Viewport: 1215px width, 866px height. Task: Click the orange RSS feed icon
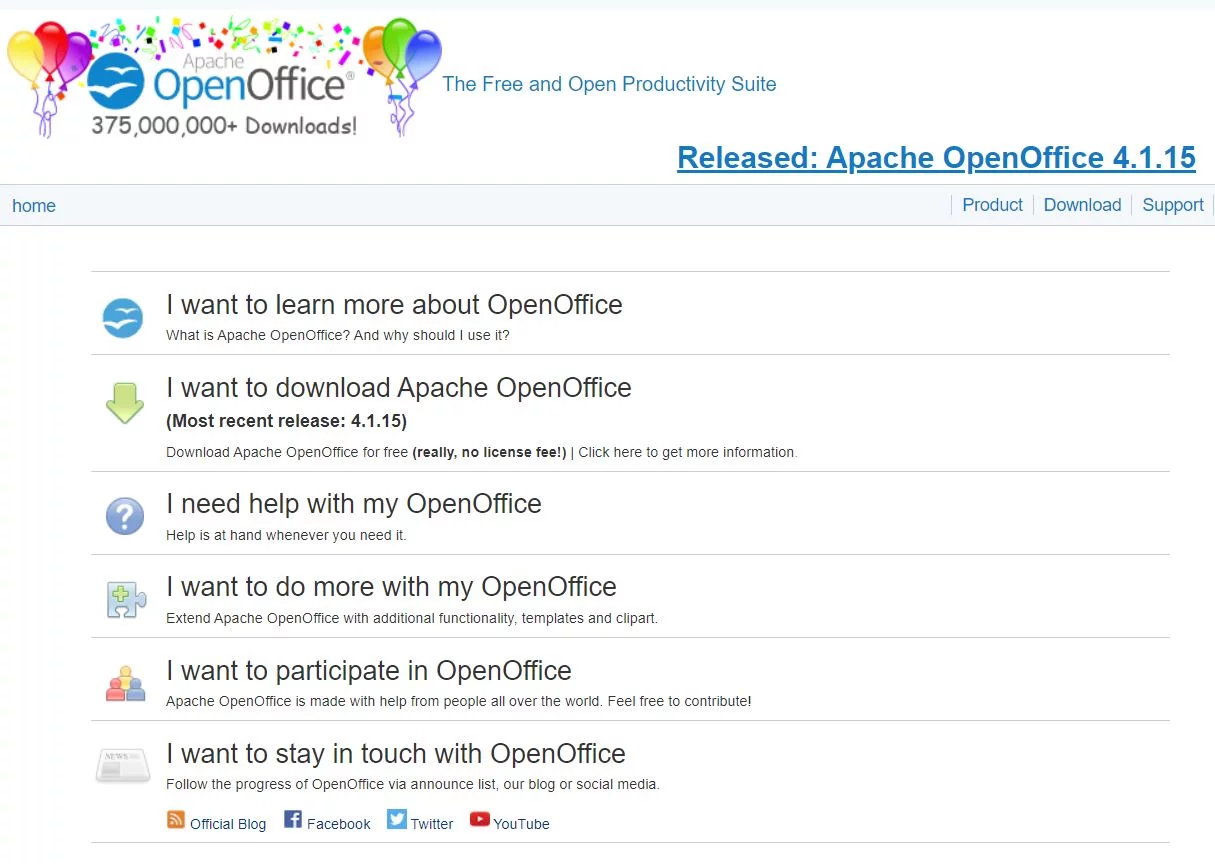tap(176, 819)
